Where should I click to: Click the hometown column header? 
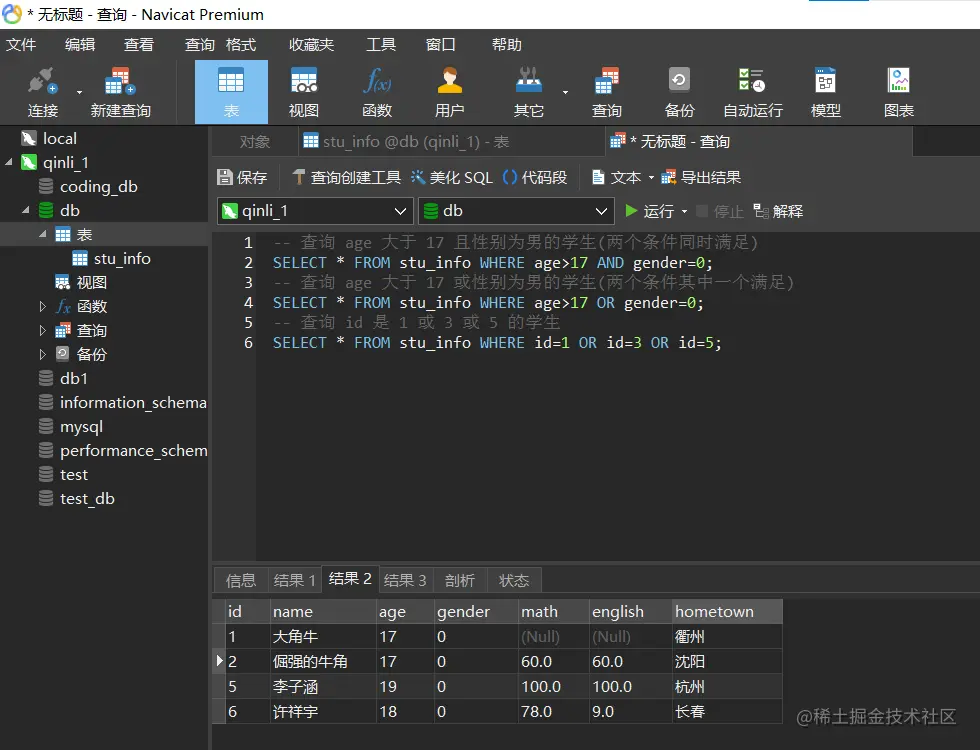pos(727,612)
